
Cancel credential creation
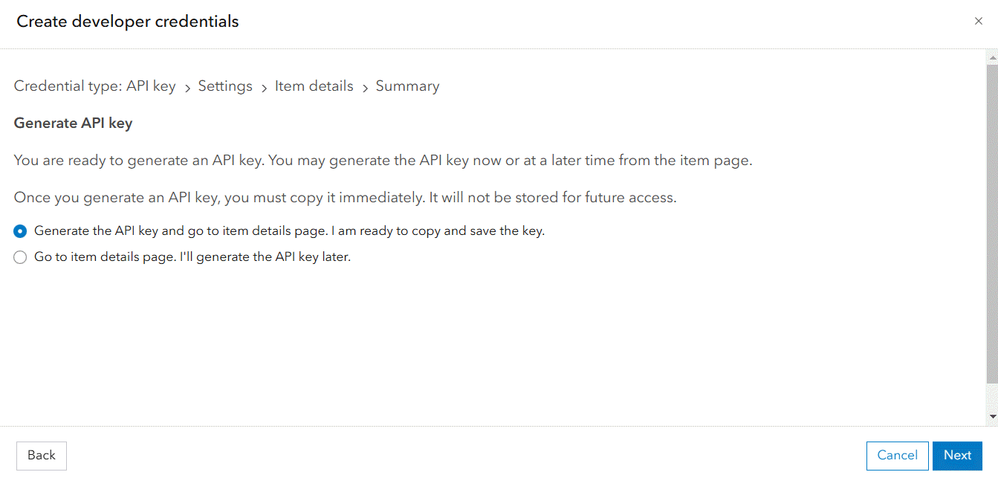pos(897,455)
